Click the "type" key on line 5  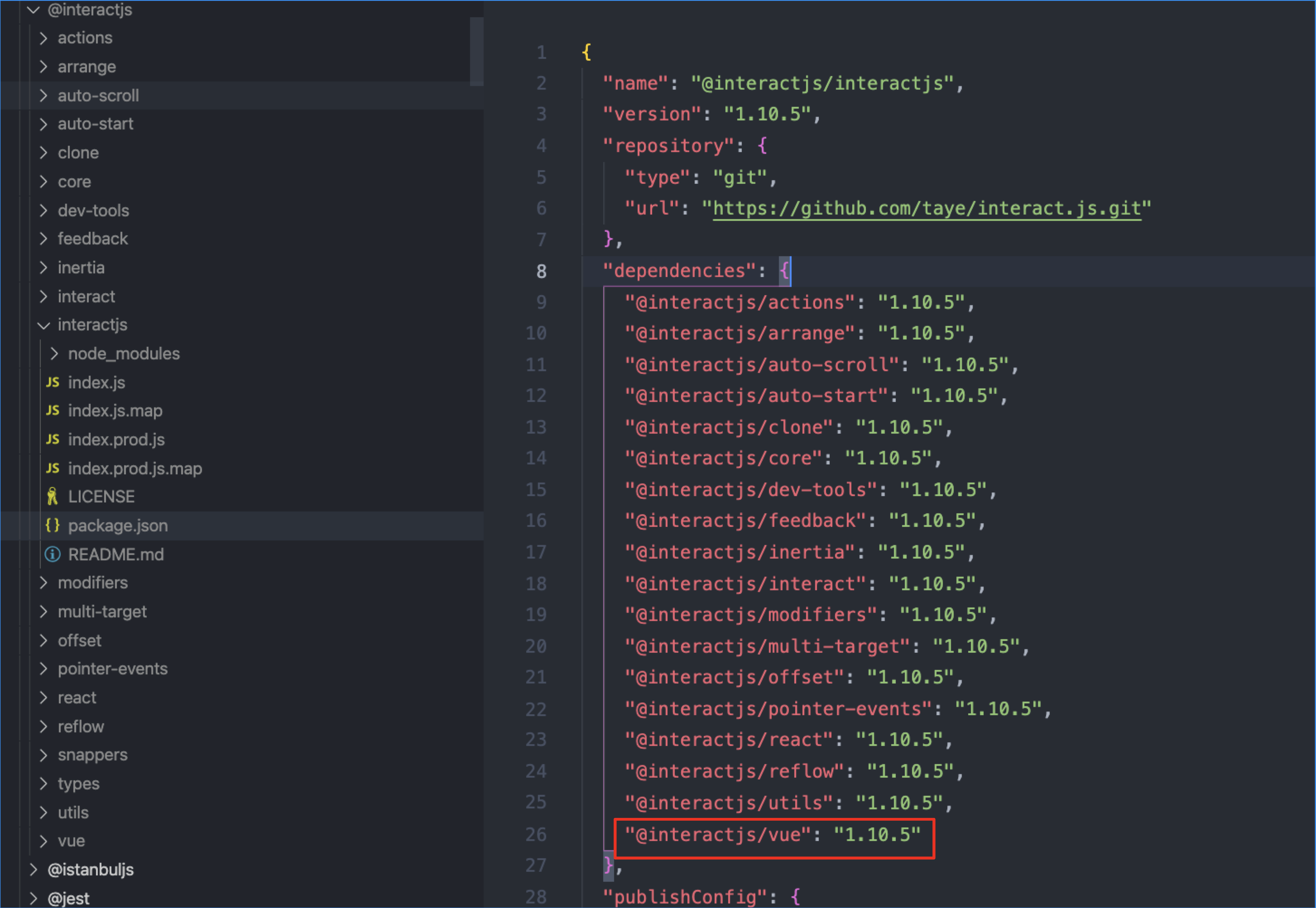click(658, 177)
